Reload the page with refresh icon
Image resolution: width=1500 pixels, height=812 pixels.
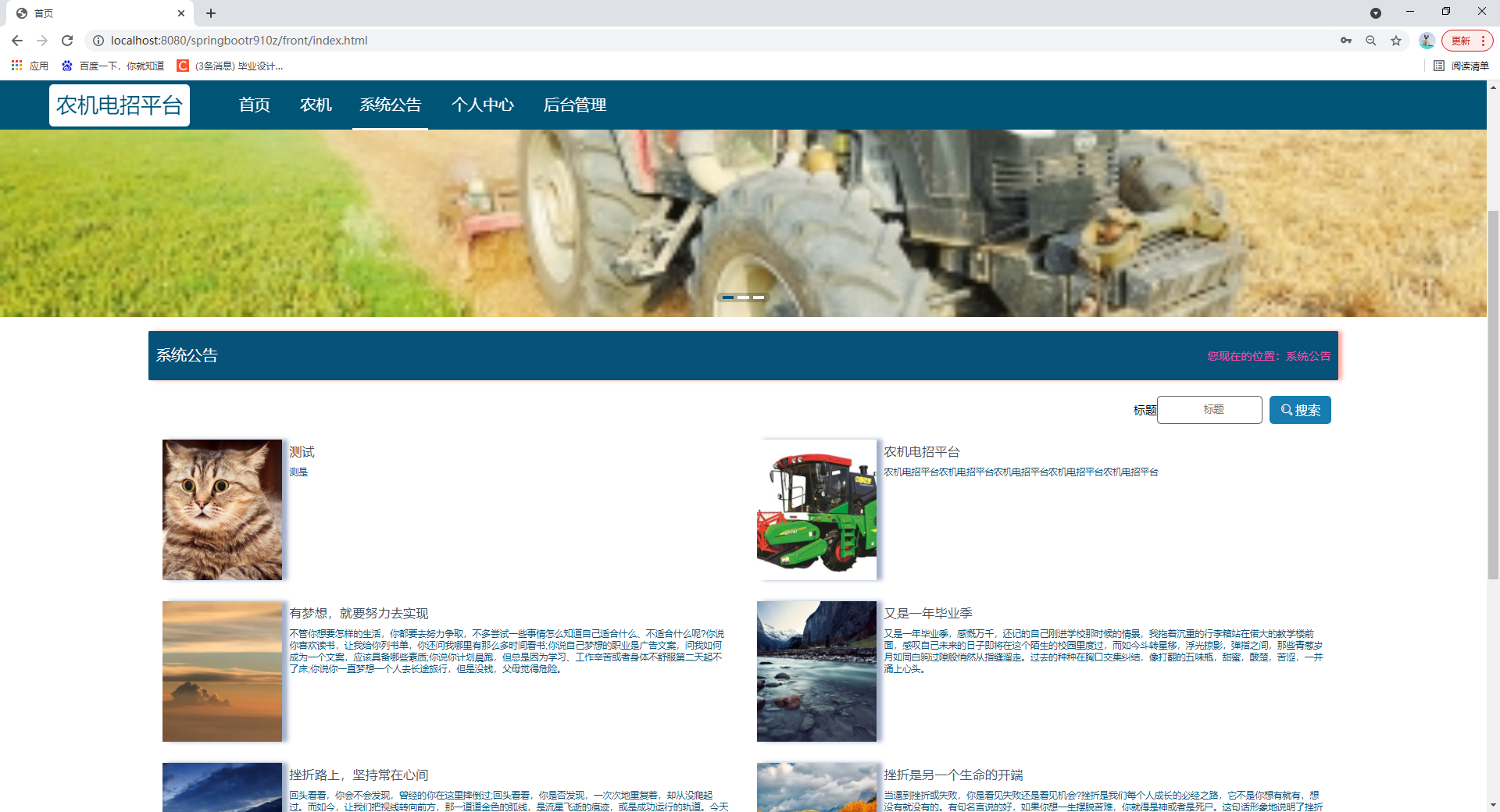click(x=67, y=41)
